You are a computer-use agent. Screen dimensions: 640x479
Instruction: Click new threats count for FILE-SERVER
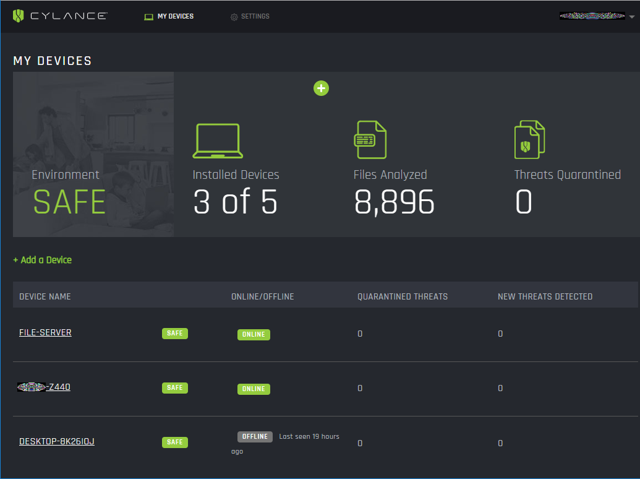(500, 334)
